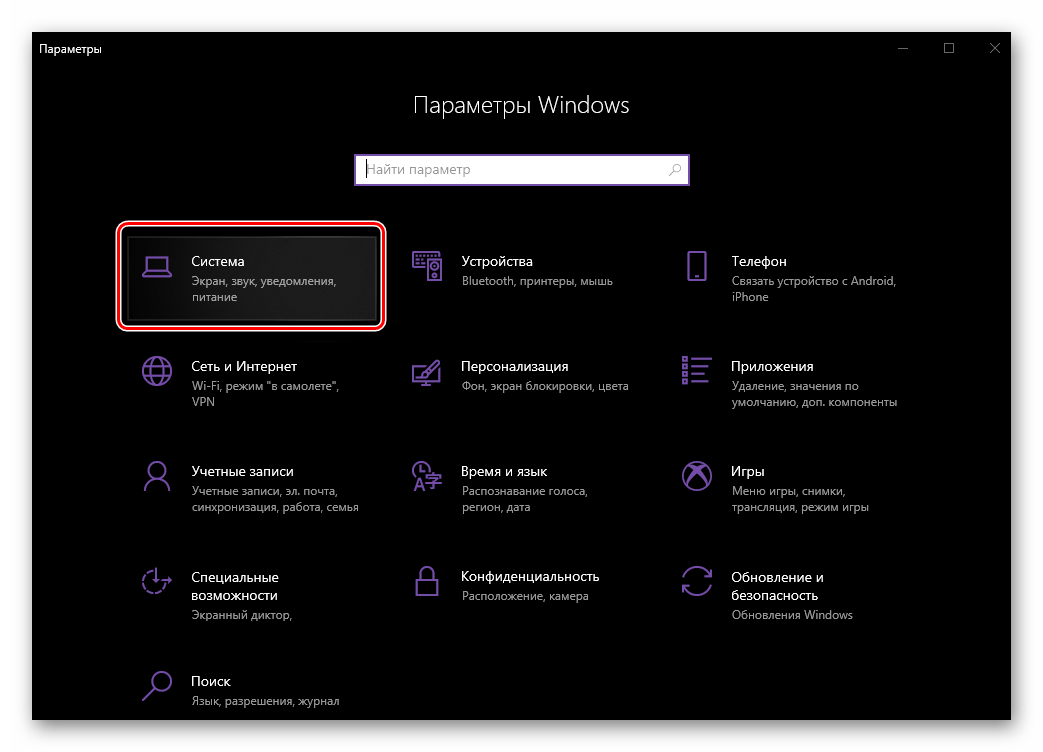Click the globe icon for Сеть и Интернет
The height and width of the screenshot is (752, 1043).
click(157, 371)
